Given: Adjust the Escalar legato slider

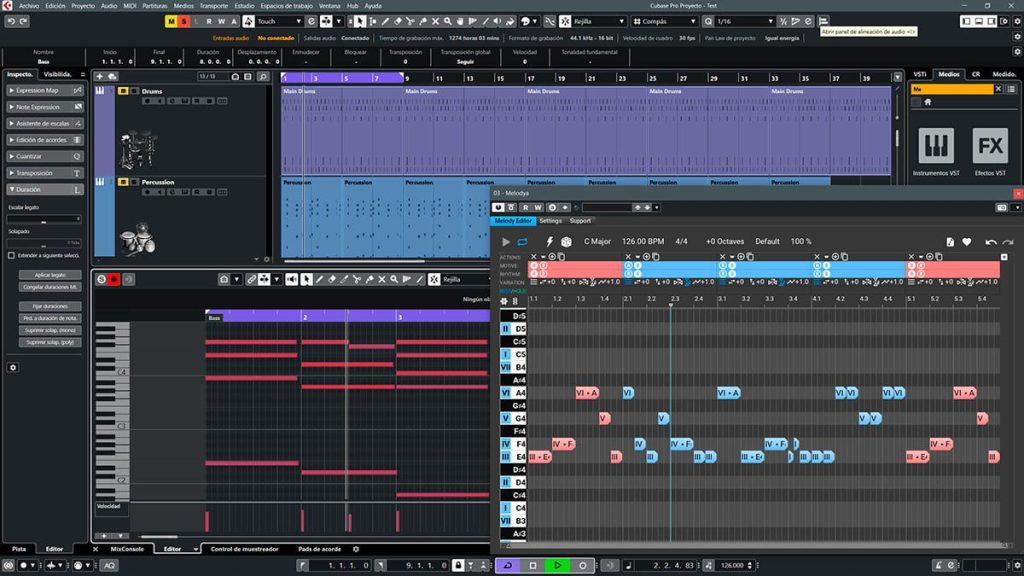Looking at the screenshot, I should tap(43, 221).
